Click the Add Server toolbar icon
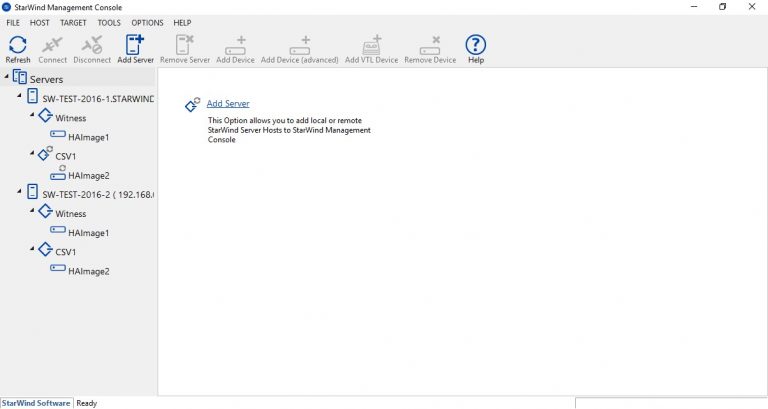 (x=135, y=46)
